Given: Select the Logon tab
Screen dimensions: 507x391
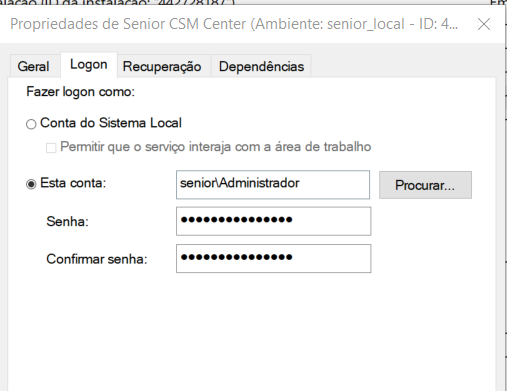Looking at the screenshot, I should tap(89, 65).
